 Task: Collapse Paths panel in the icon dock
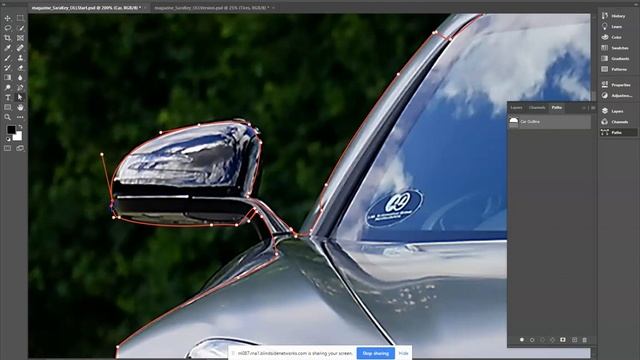618,132
